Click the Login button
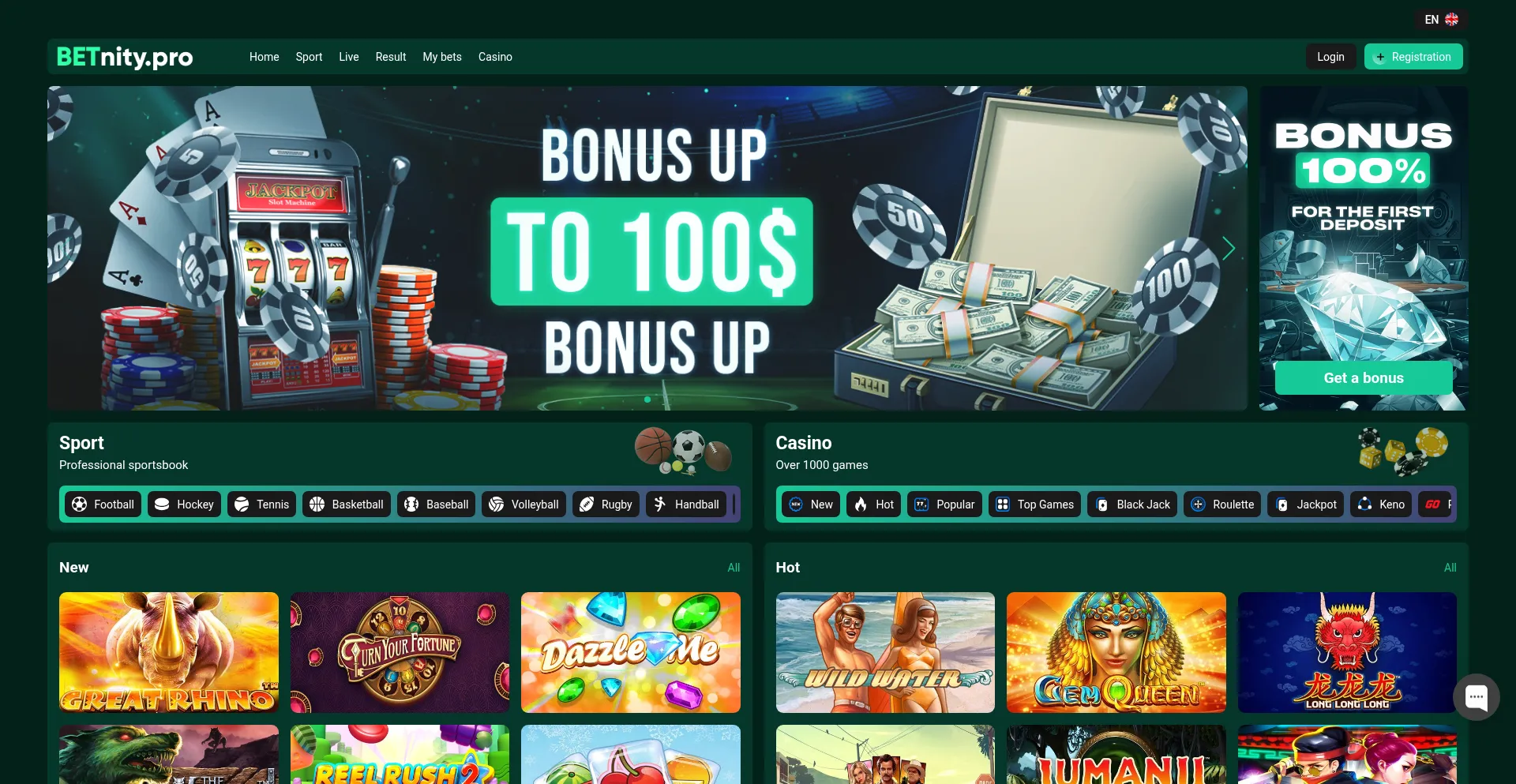This screenshot has height=784, width=1516. pos(1330,57)
